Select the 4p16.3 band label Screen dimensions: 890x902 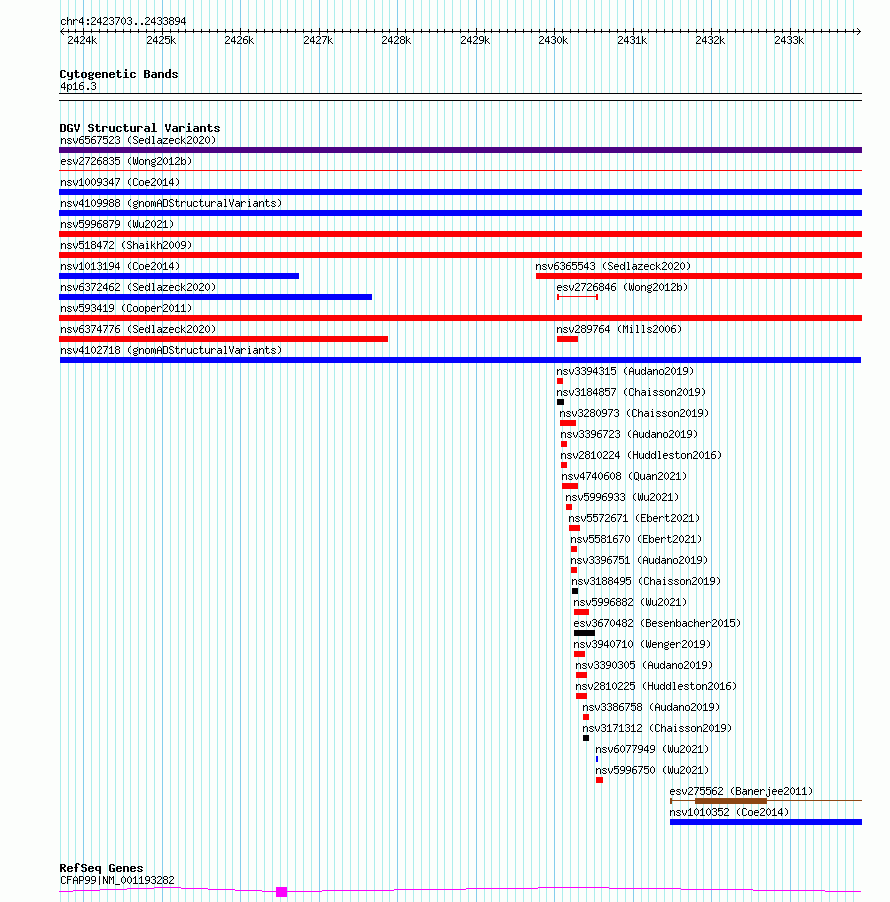[x=78, y=87]
